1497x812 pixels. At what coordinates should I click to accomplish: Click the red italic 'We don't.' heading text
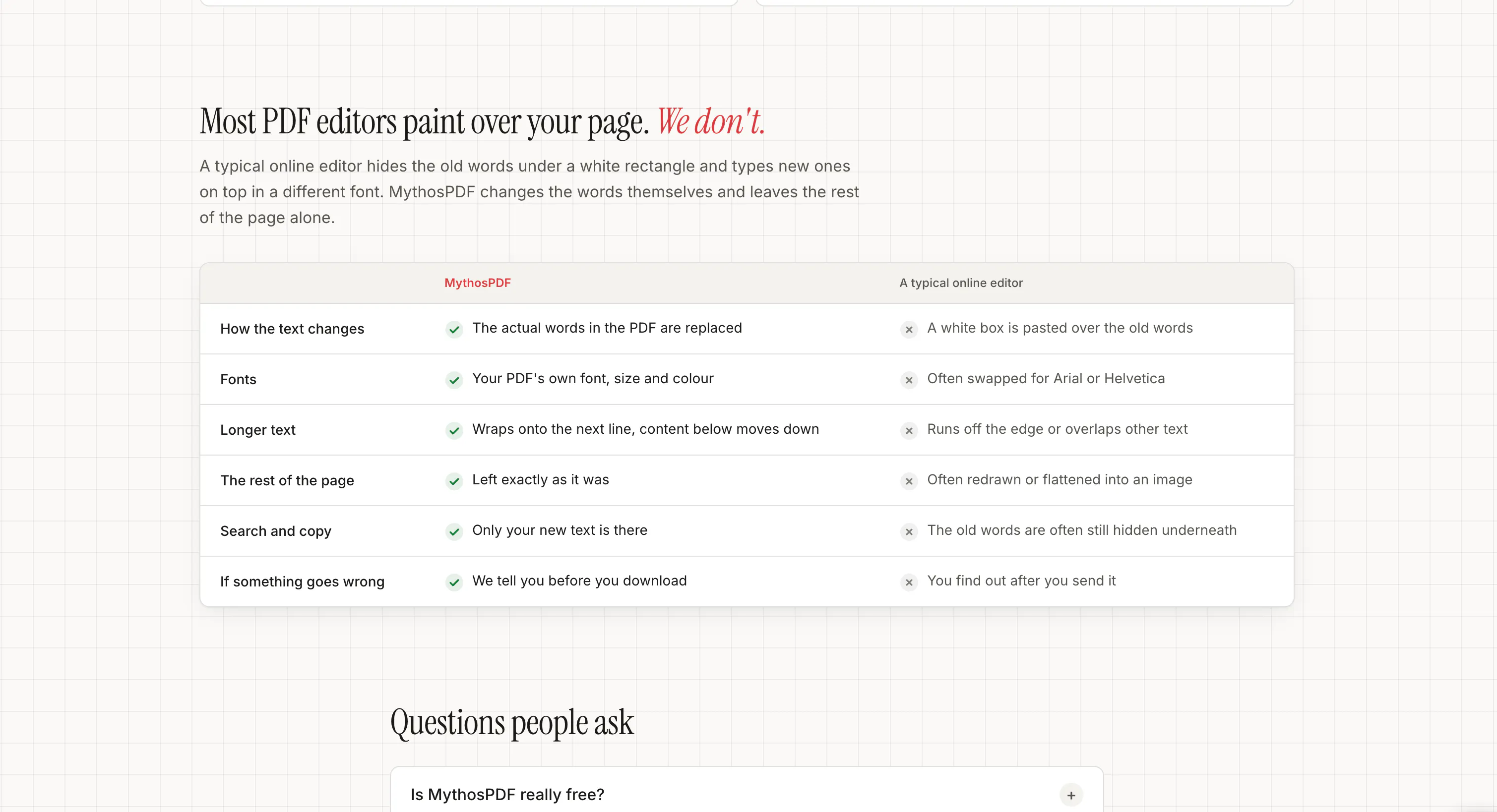click(x=711, y=121)
